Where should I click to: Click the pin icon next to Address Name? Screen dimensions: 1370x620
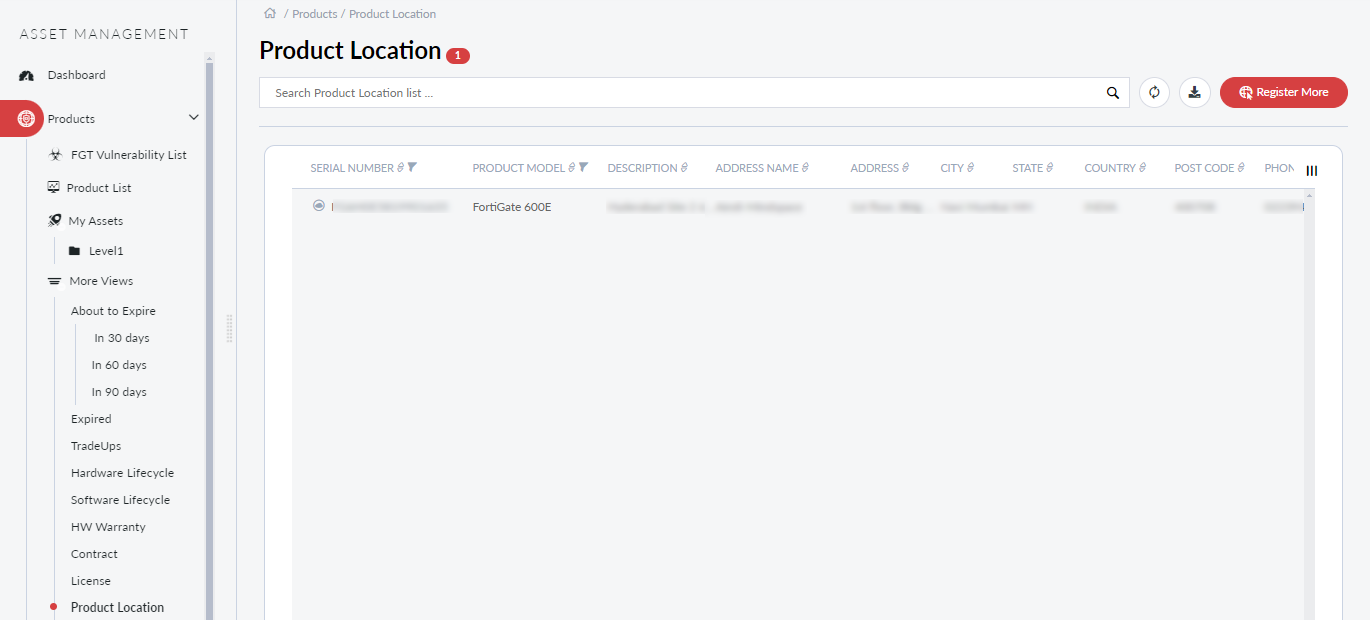coord(805,168)
